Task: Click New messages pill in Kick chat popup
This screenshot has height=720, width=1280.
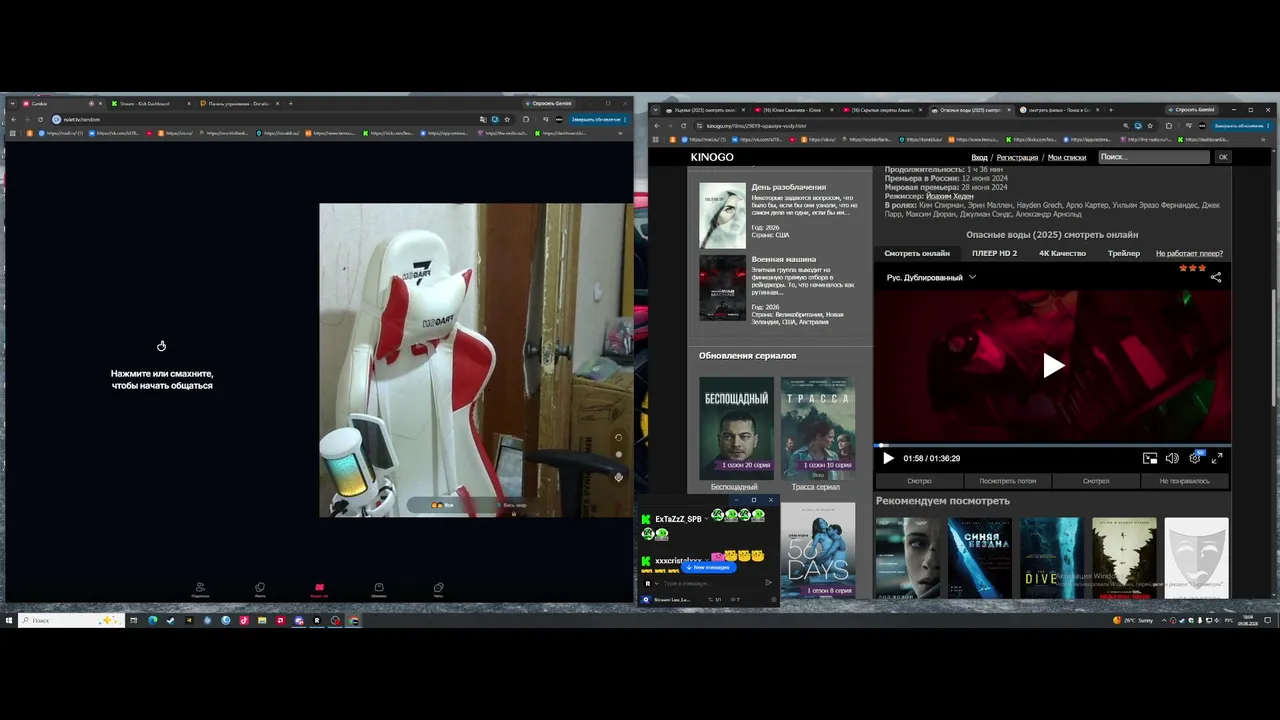Action: click(x=709, y=567)
